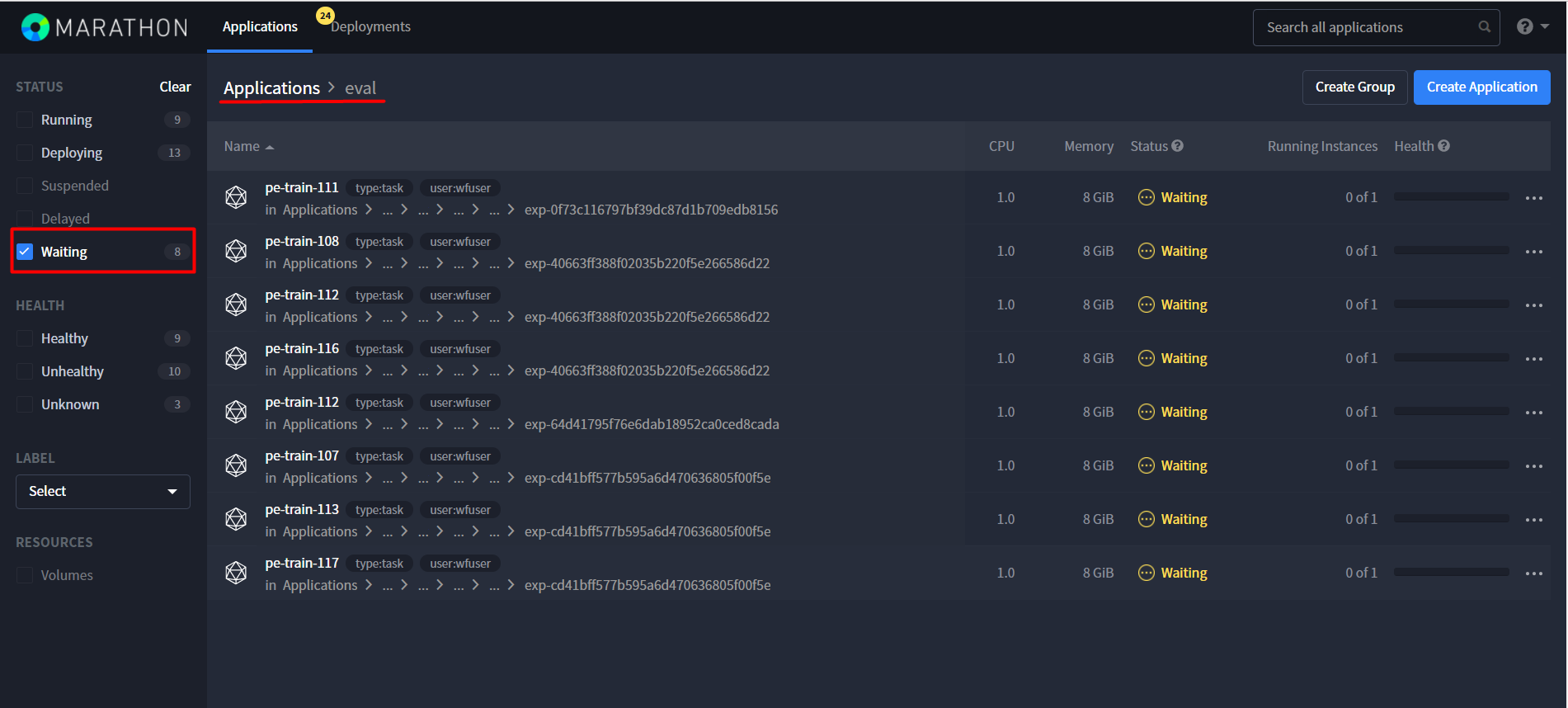Image resolution: width=1568 pixels, height=708 pixels.
Task: Open the pe-train-116 application
Action: point(302,348)
